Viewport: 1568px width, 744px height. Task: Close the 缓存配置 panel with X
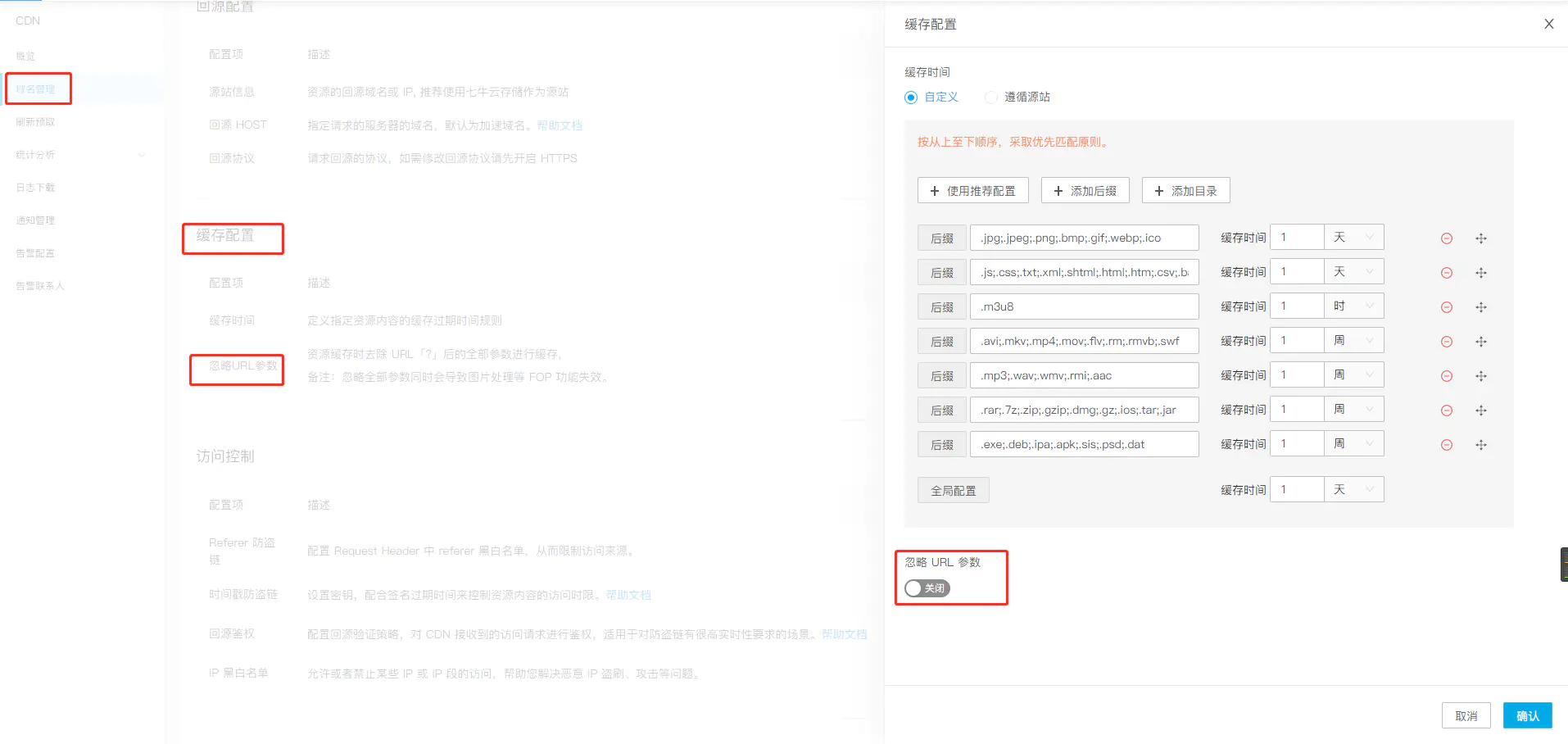(1548, 24)
